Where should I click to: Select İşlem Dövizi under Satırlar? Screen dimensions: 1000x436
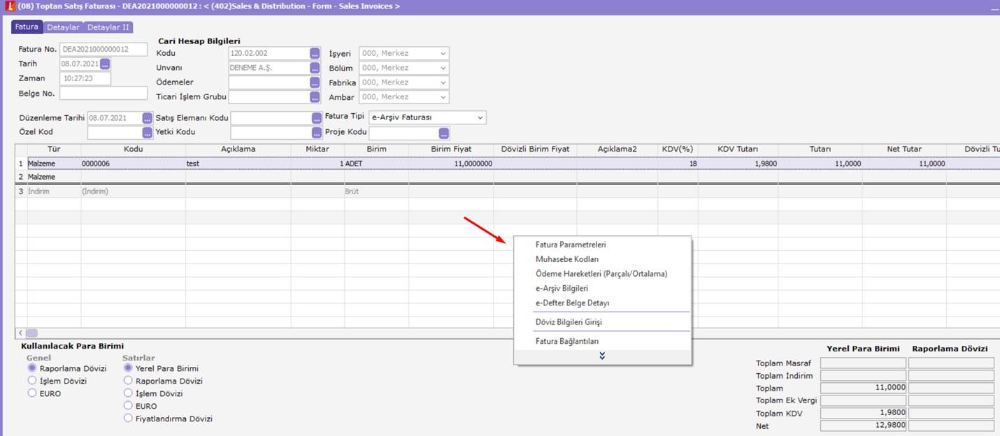pos(128,393)
